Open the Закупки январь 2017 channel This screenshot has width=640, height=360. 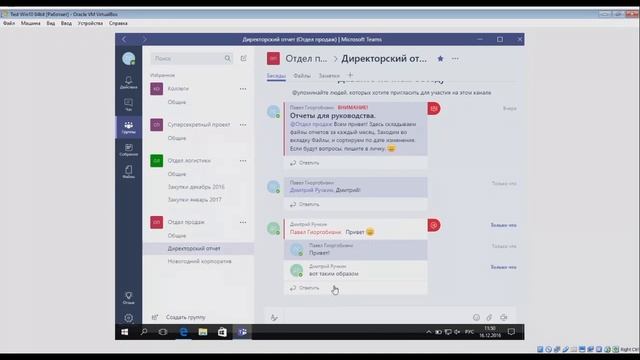(194, 200)
